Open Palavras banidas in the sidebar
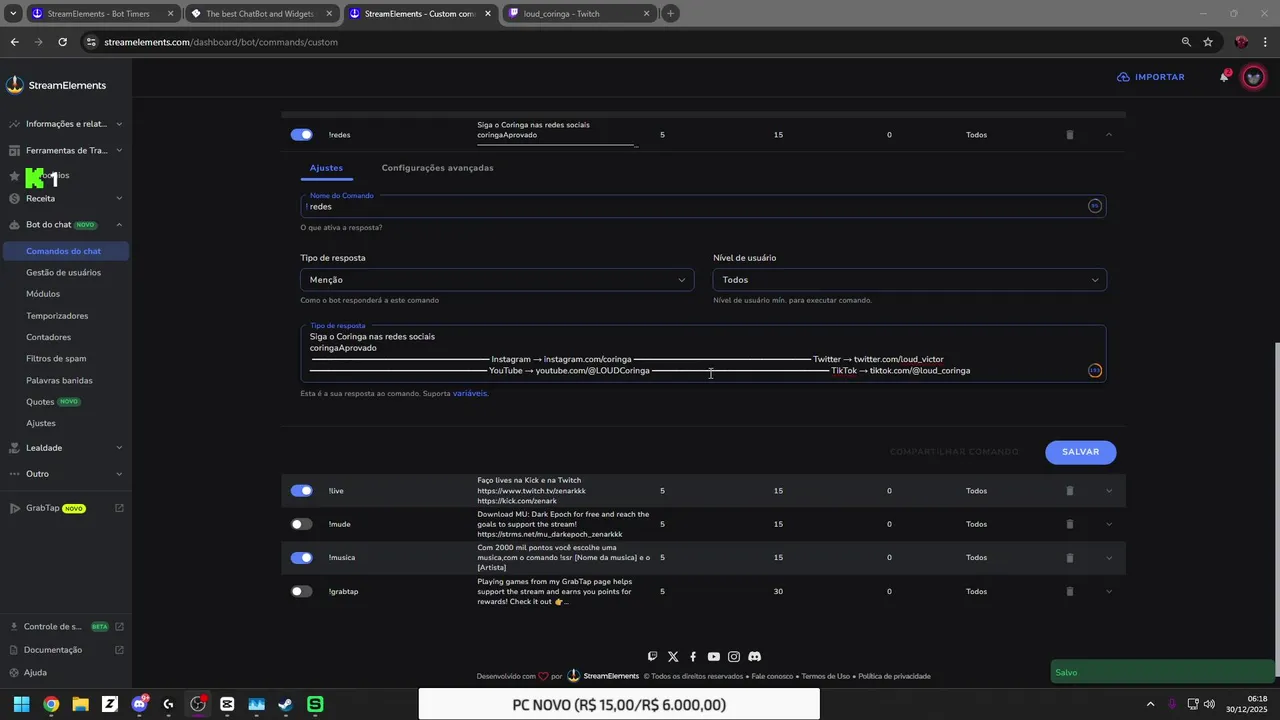Image resolution: width=1280 pixels, height=720 pixels. 59,380
